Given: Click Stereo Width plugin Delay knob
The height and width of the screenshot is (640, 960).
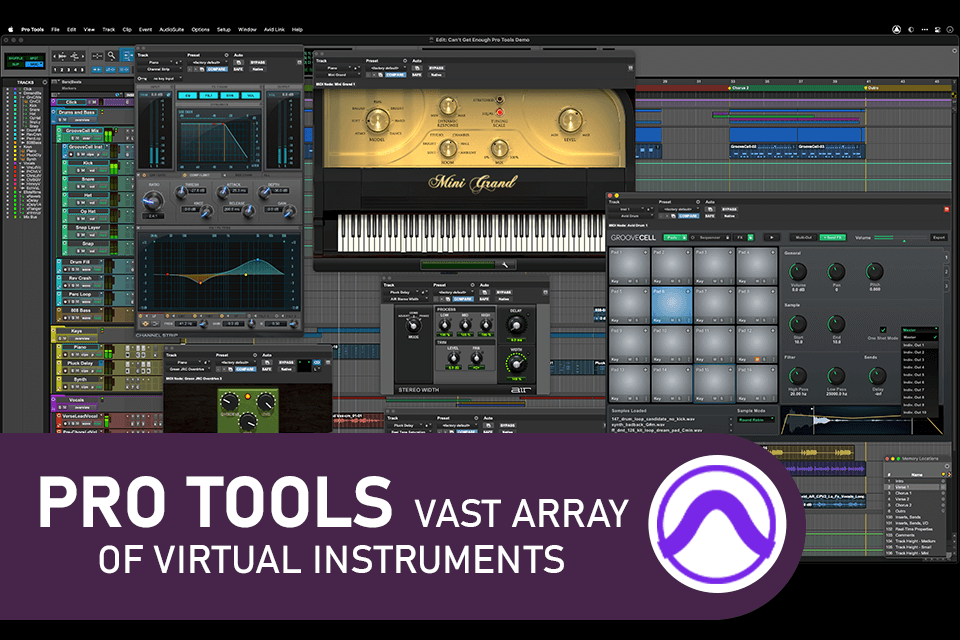Looking at the screenshot, I should tap(516, 325).
